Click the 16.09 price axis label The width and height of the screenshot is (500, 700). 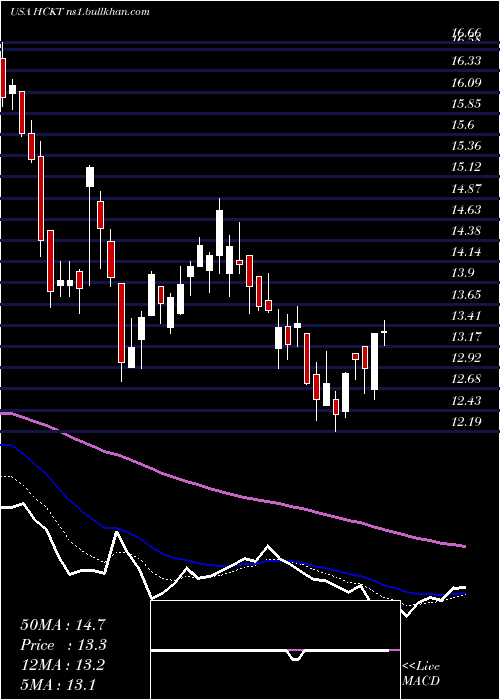pos(466,82)
